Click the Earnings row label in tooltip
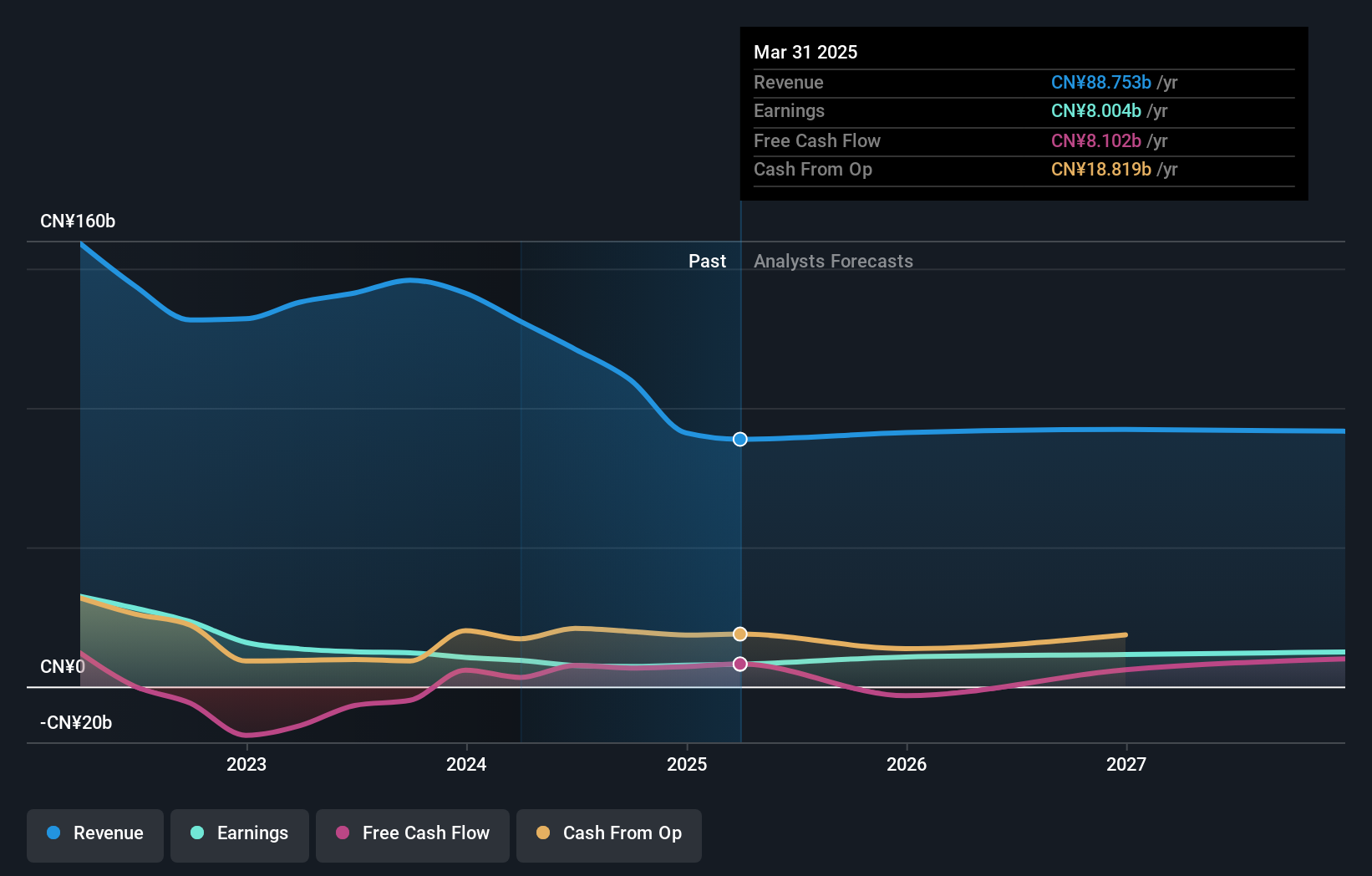Image resolution: width=1372 pixels, height=876 pixels. click(789, 111)
